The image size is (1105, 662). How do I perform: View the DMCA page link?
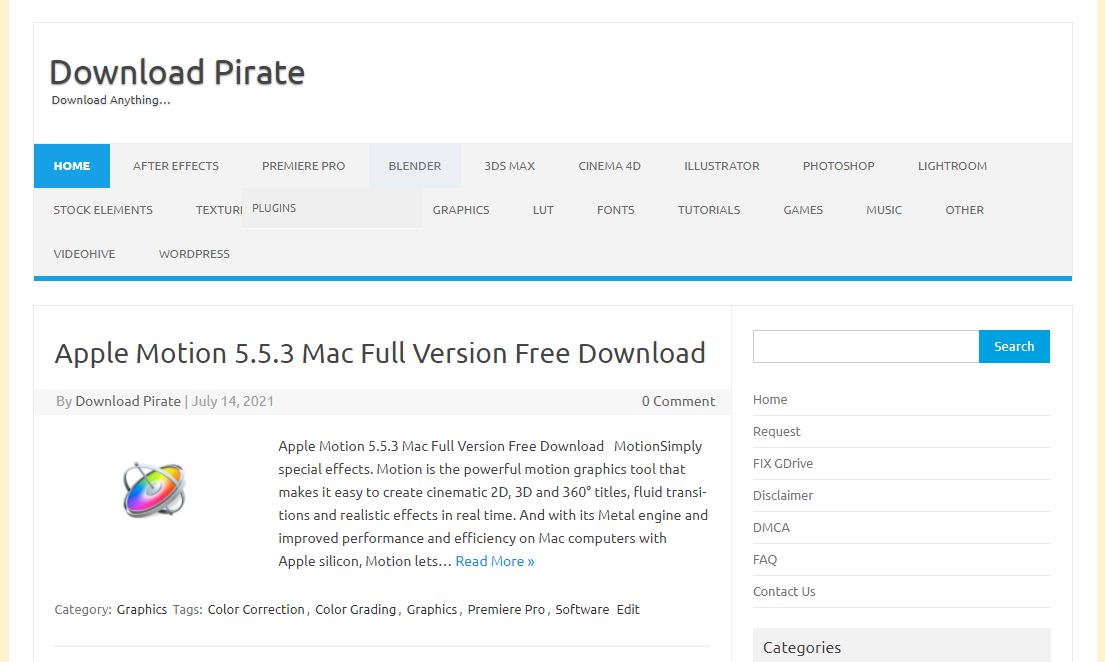click(771, 528)
